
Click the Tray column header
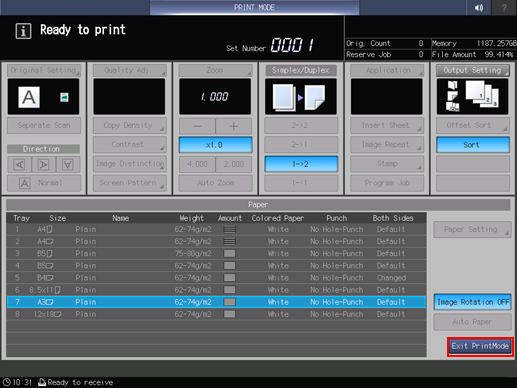pyautogui.click(x=21, y=218)
